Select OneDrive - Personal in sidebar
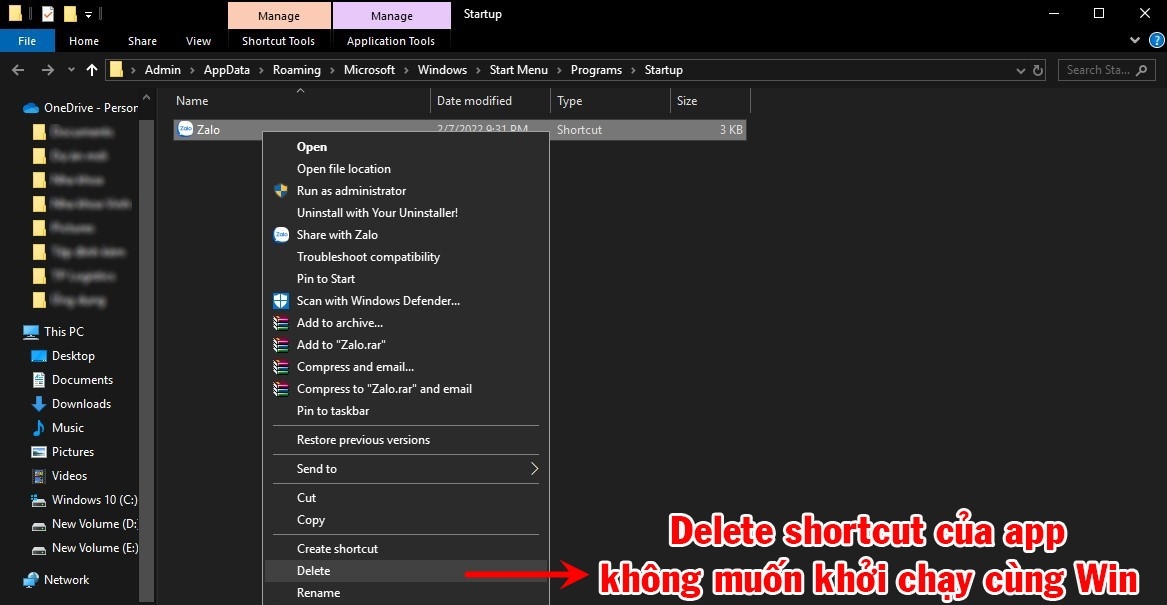The image size is (1167, 605). tap(80, 107)
